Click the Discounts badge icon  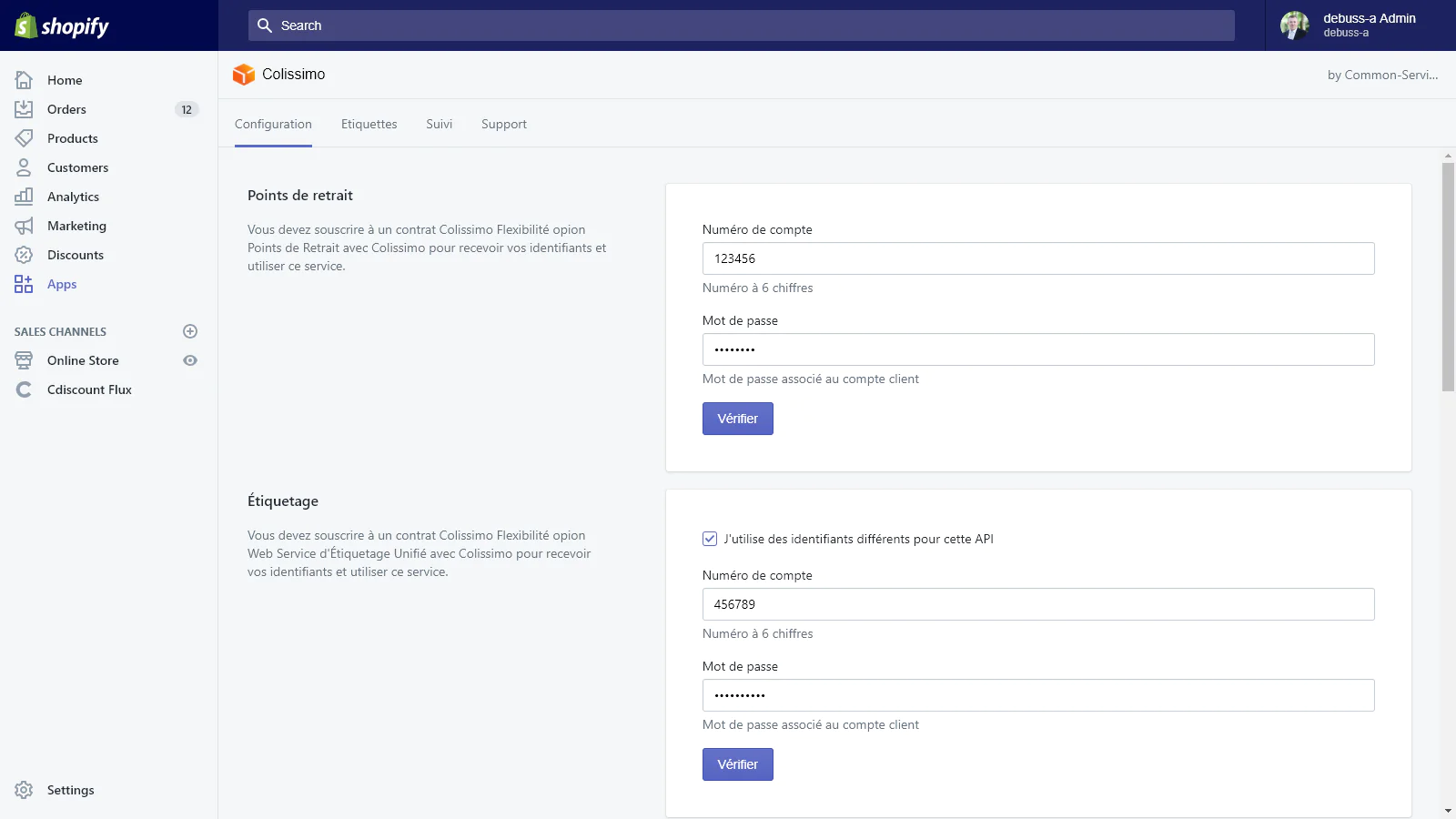pyautogui.click(x=24, y=255)
